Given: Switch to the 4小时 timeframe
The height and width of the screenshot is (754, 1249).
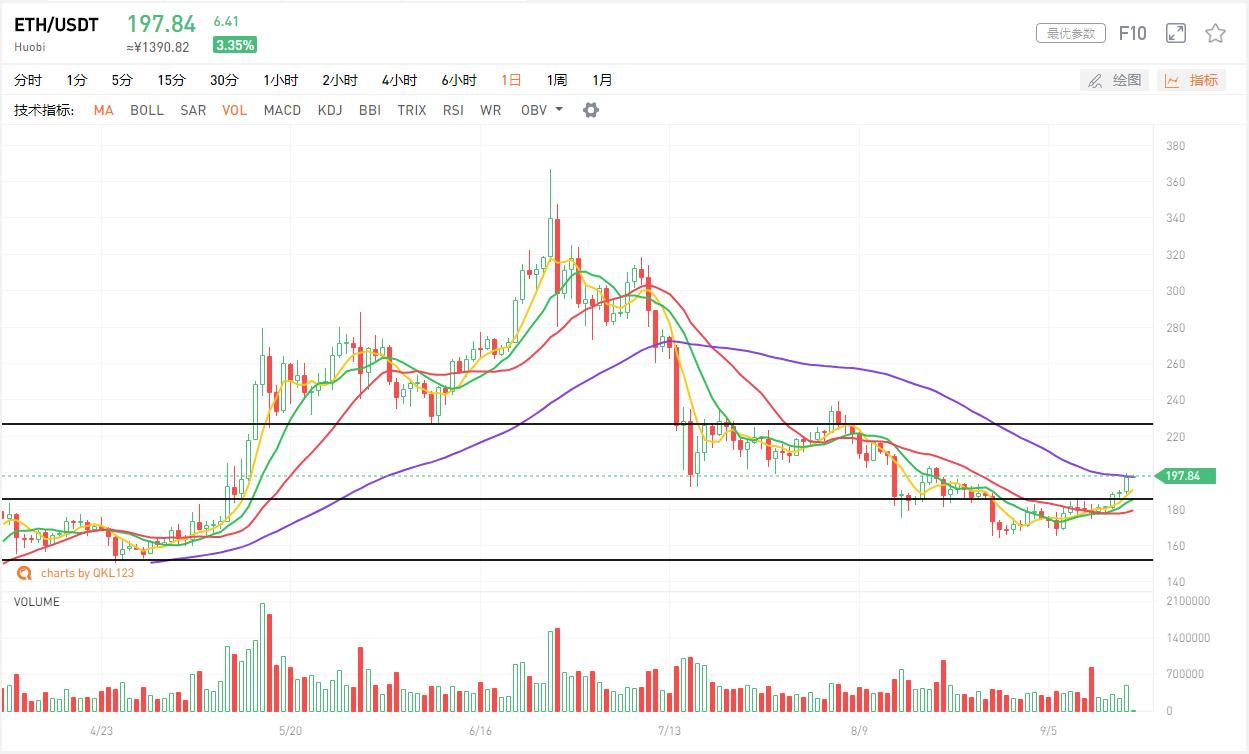Looking at the screenshot, I should 400,80.
